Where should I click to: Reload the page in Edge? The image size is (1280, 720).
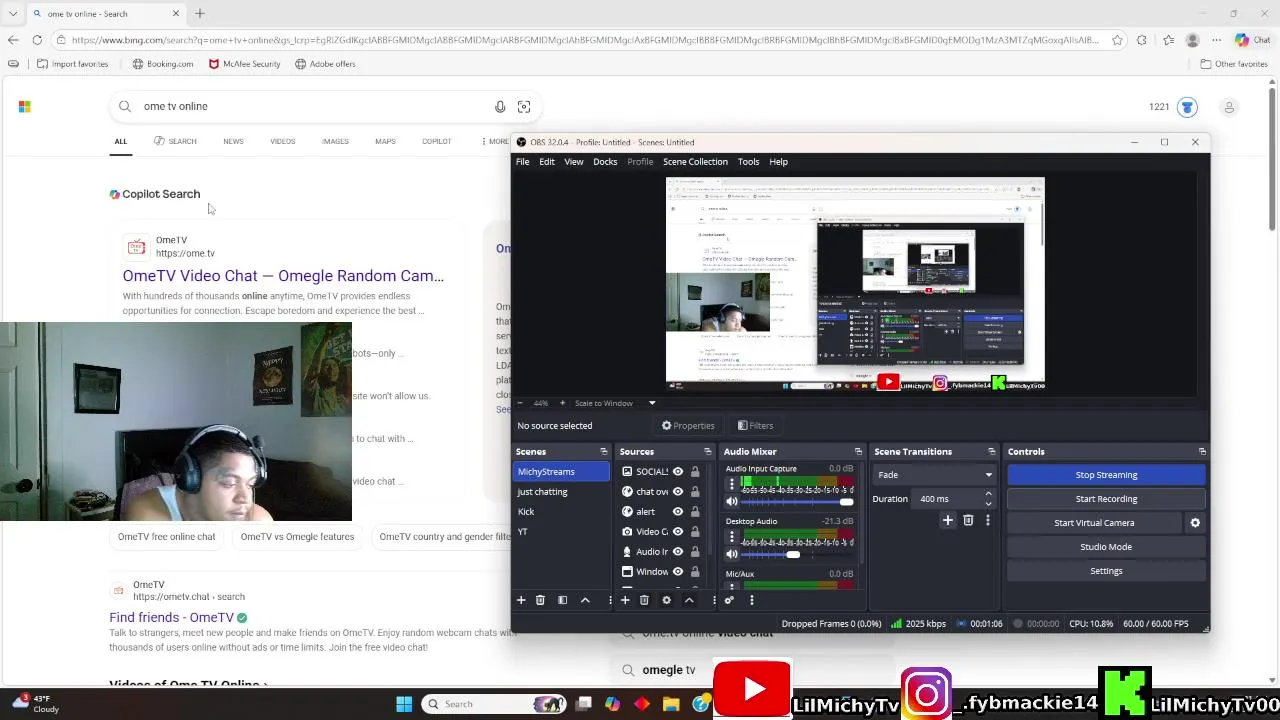pos(37,40)
